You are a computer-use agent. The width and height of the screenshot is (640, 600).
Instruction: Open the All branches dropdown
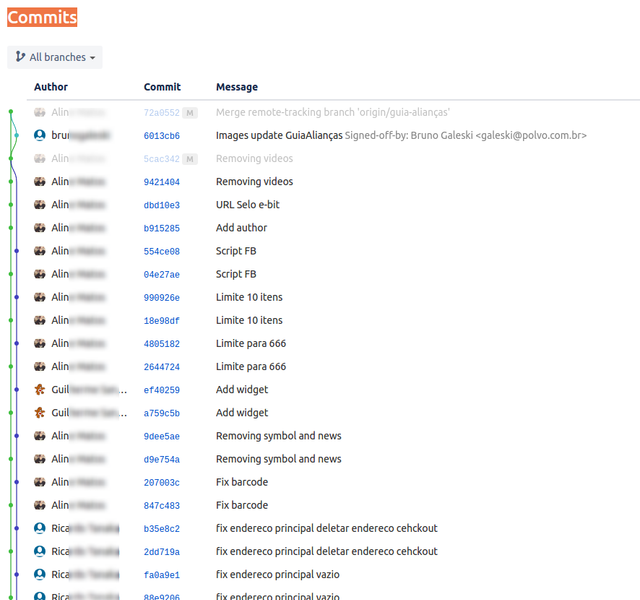click(x=55, y=57)
